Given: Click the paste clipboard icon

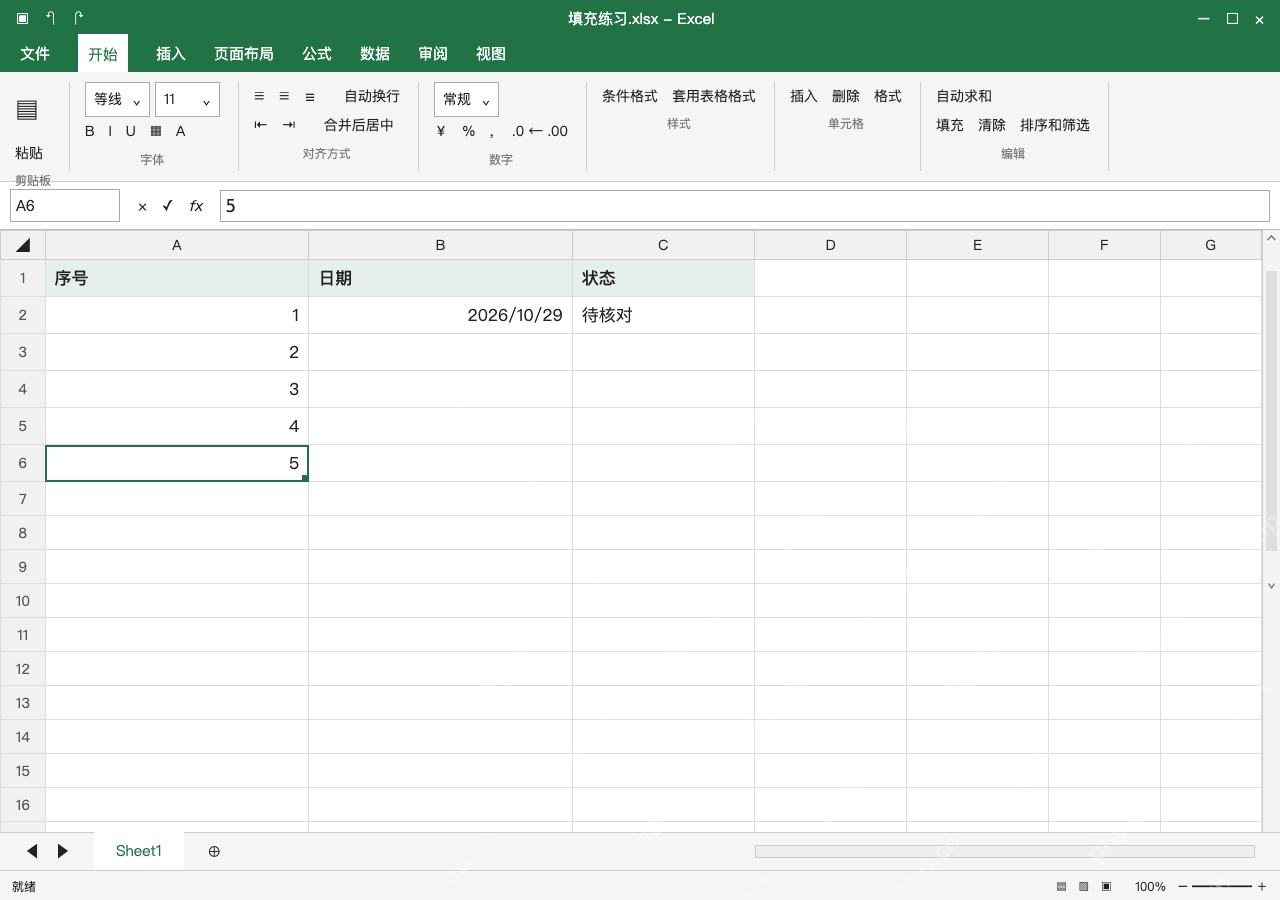Looking at the screenshot, I should coord(27,110).
